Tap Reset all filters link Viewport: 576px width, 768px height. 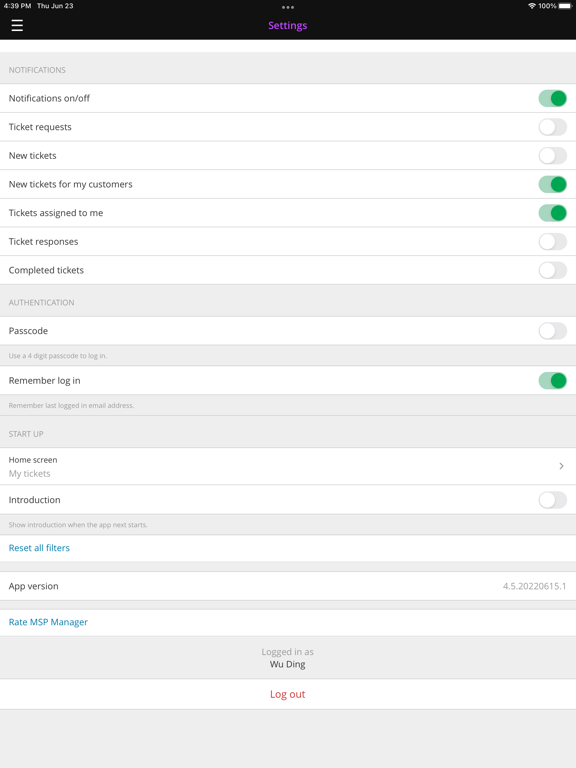point(39,548)
